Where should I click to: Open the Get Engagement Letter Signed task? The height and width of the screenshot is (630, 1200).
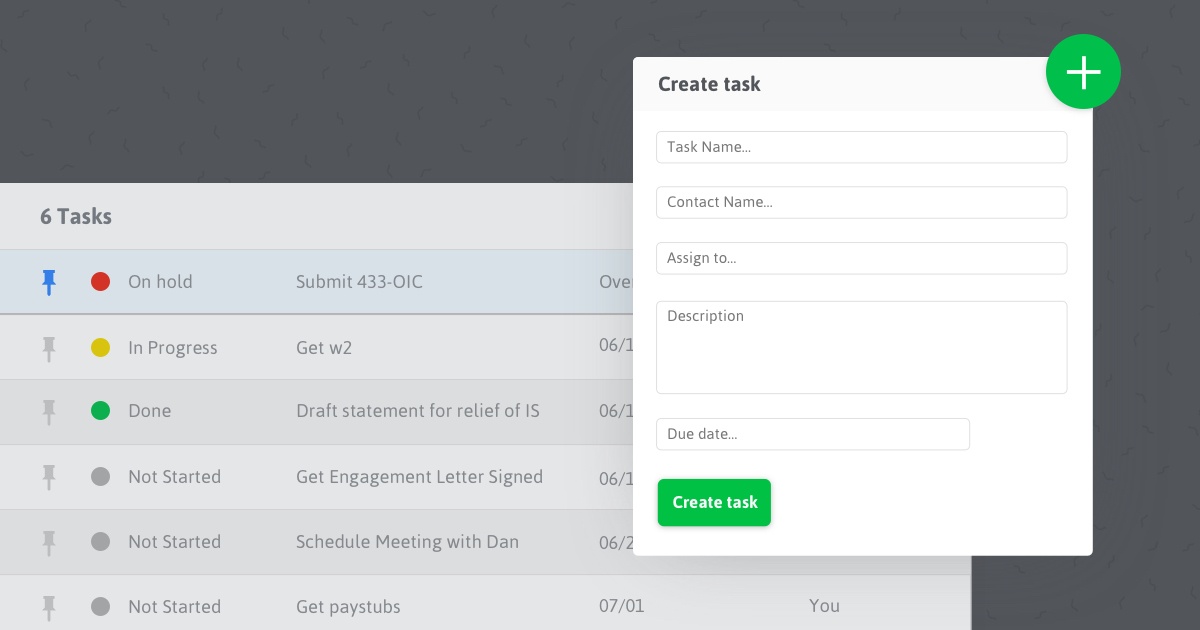[x=419, y=477]
